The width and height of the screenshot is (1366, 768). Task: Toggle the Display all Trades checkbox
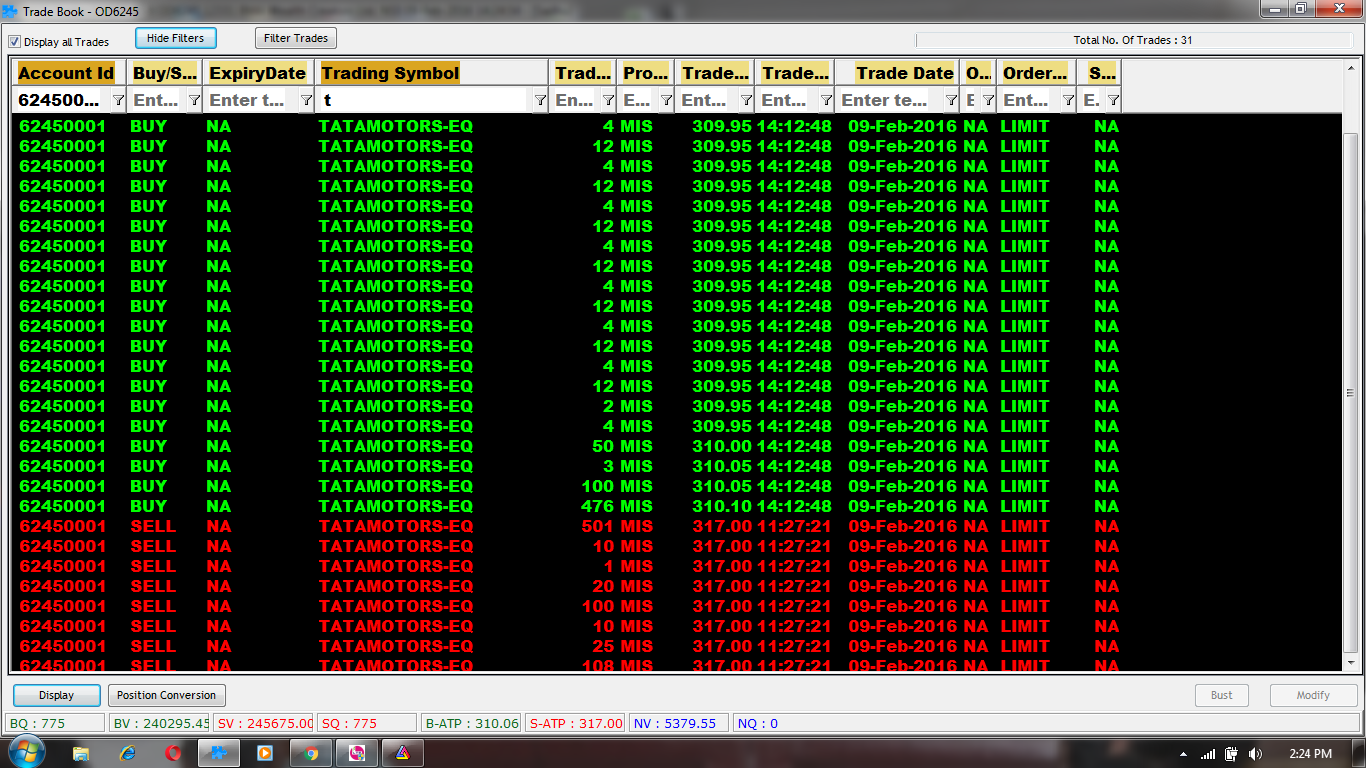[15, 42]
